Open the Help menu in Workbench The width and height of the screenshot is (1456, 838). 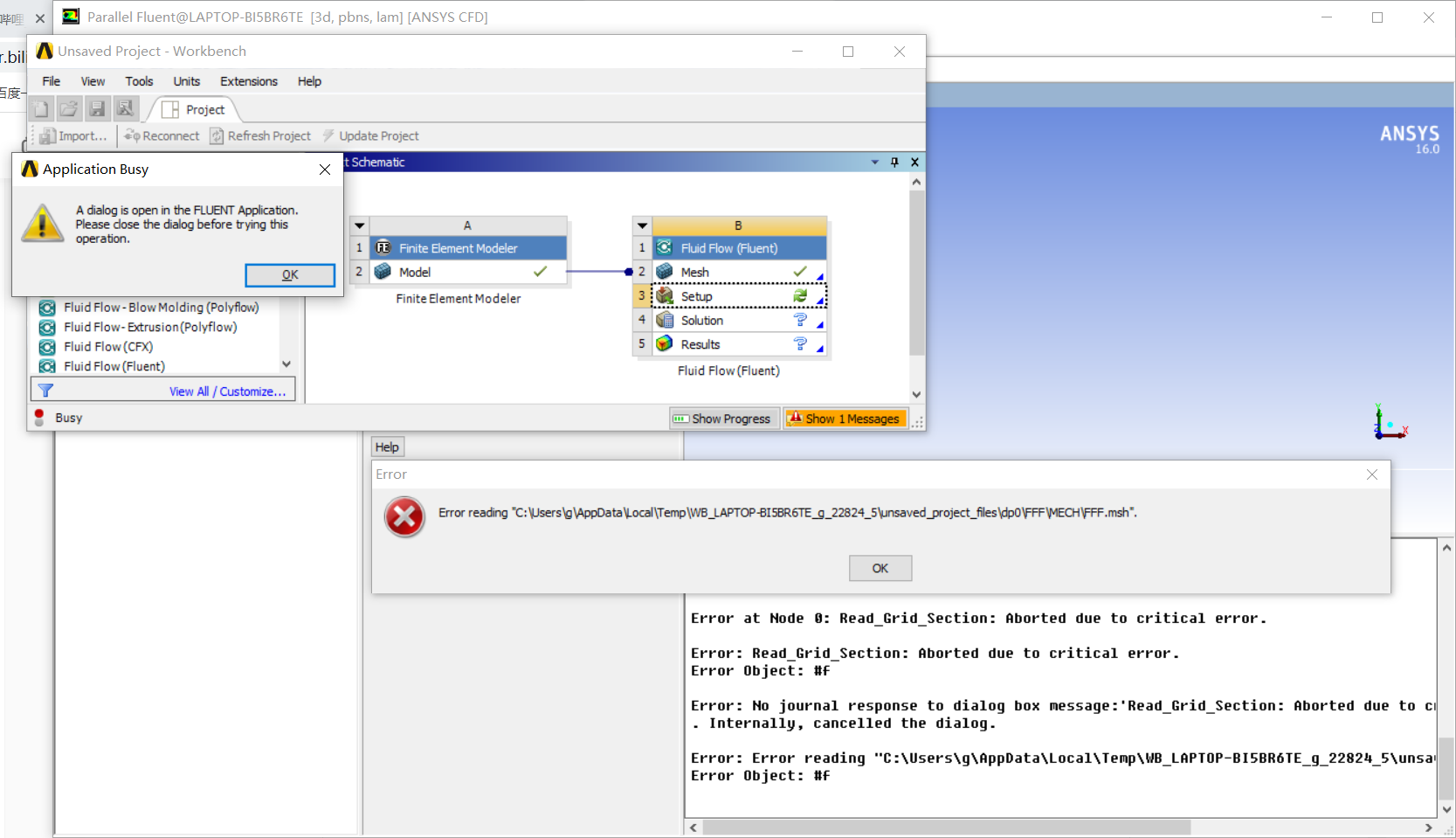click(x=309, y=81)
